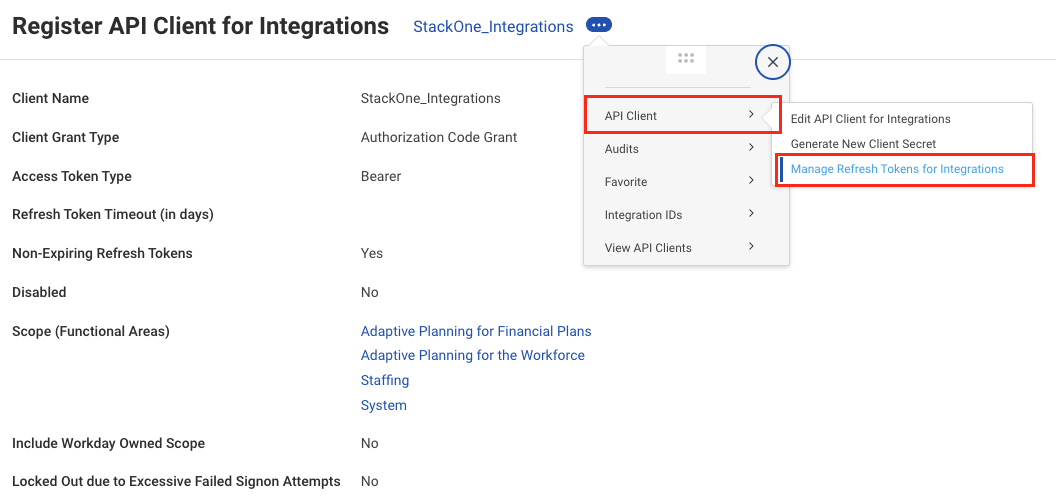Screen dimensions: 1056x504
Task: Expand the View API Clients chevron
Action: pyautogui.click(x=750, y=247)
